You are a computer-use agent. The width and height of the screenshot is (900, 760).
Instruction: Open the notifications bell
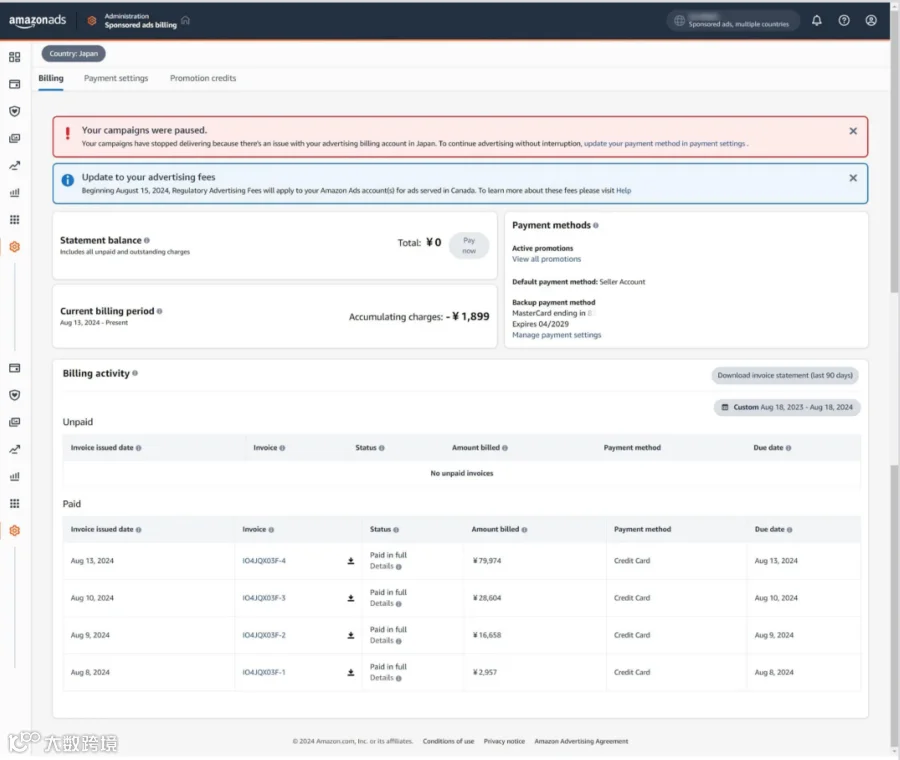point(816,21)
